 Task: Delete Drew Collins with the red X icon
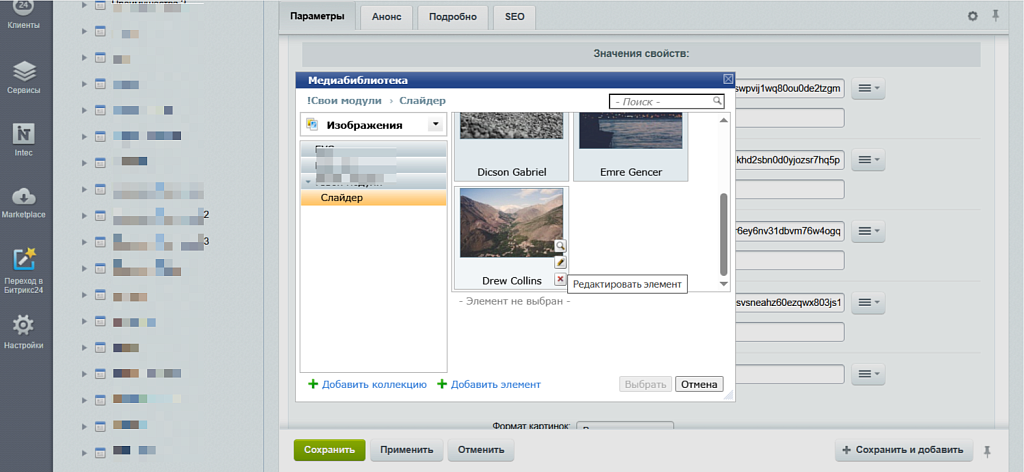pos(560,279)
